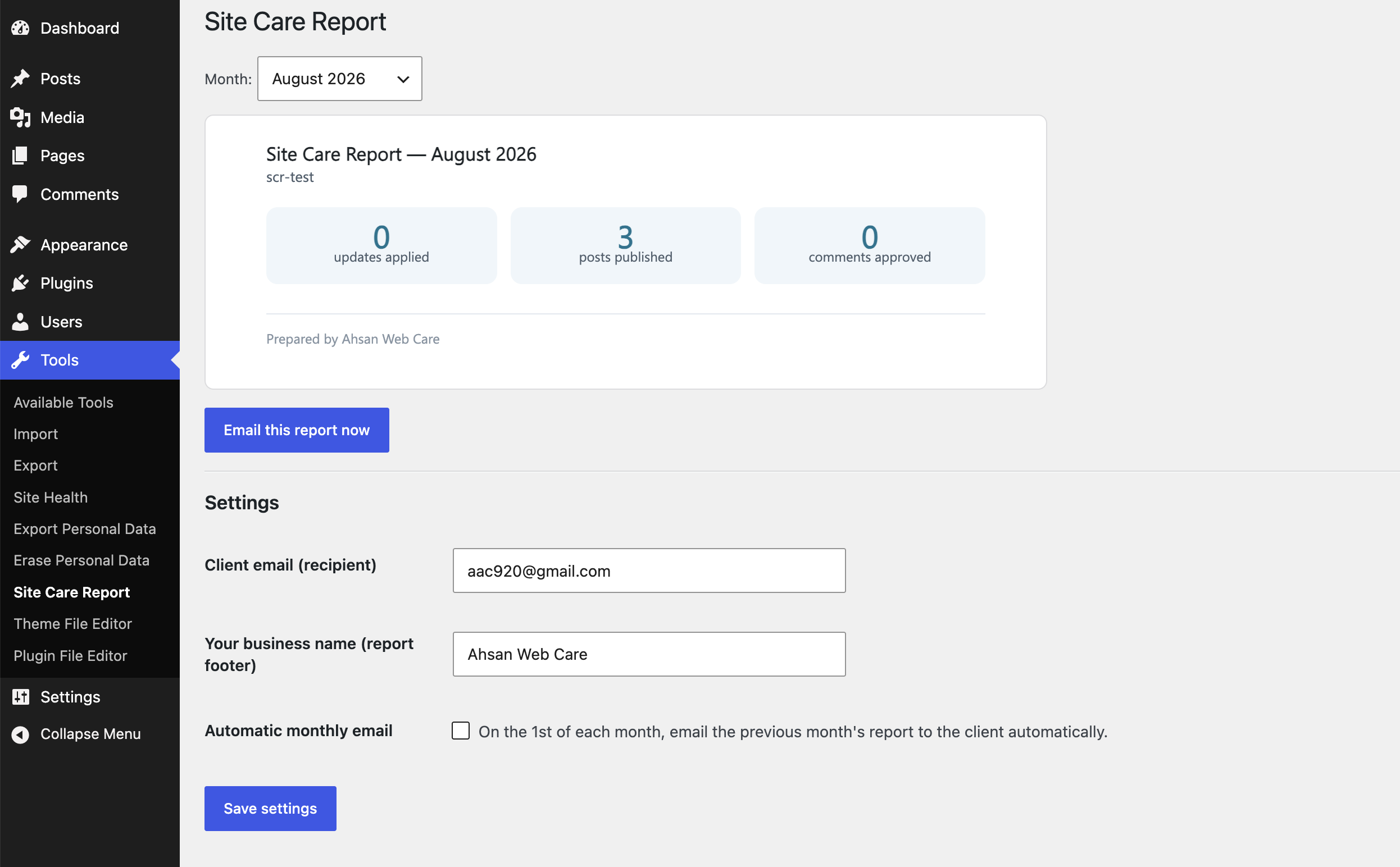1400x867 pixels.
Task: Click the Save settings button
Action: [270, 809]
